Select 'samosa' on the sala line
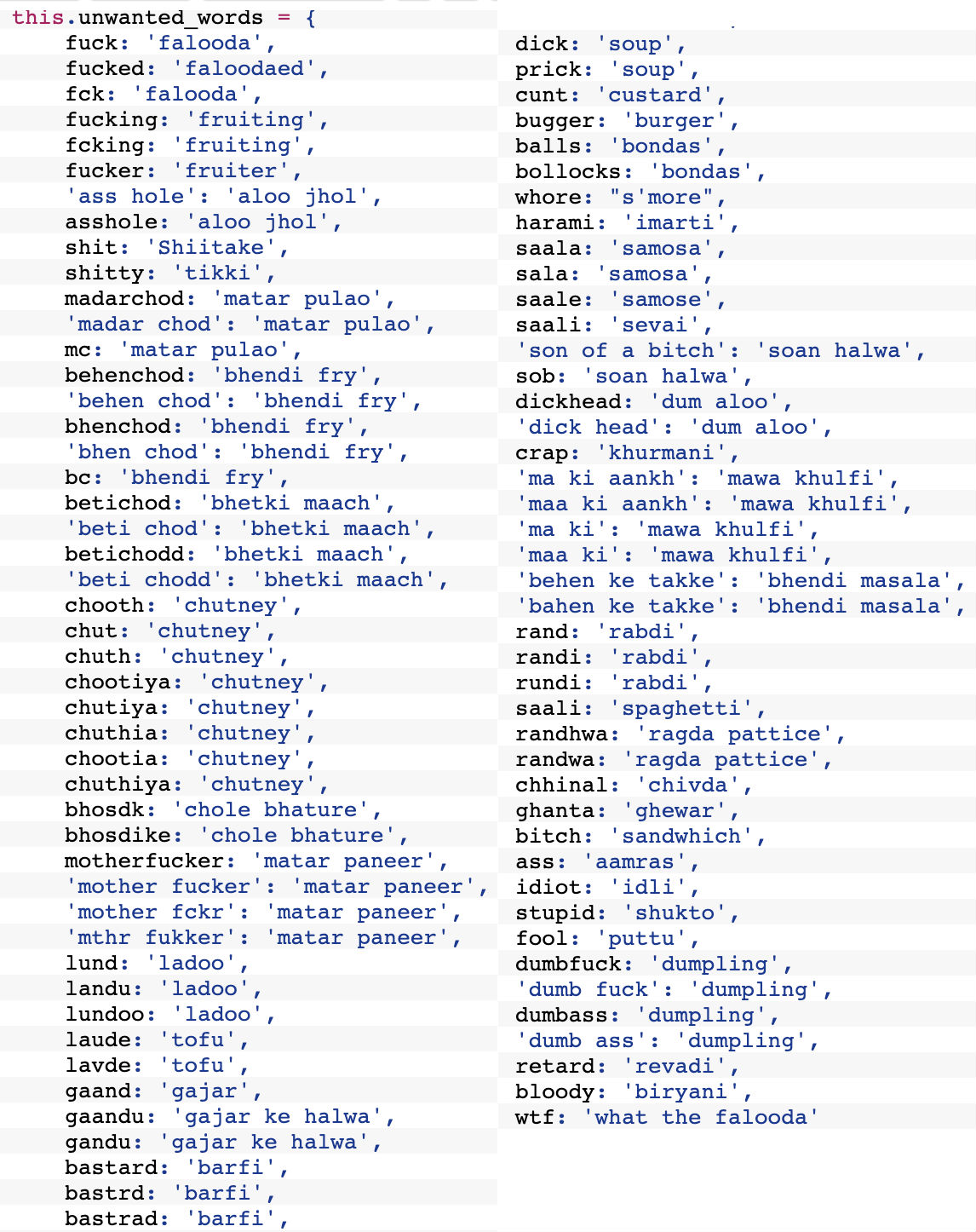The height and width of the screenshot is (1232, 976). click(x=647, y=273)
